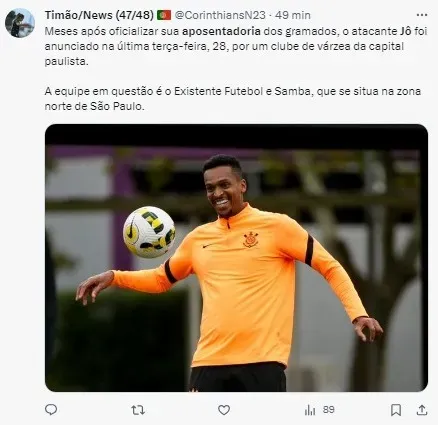Open the Timão/News profile avatar

click(20, 23)
